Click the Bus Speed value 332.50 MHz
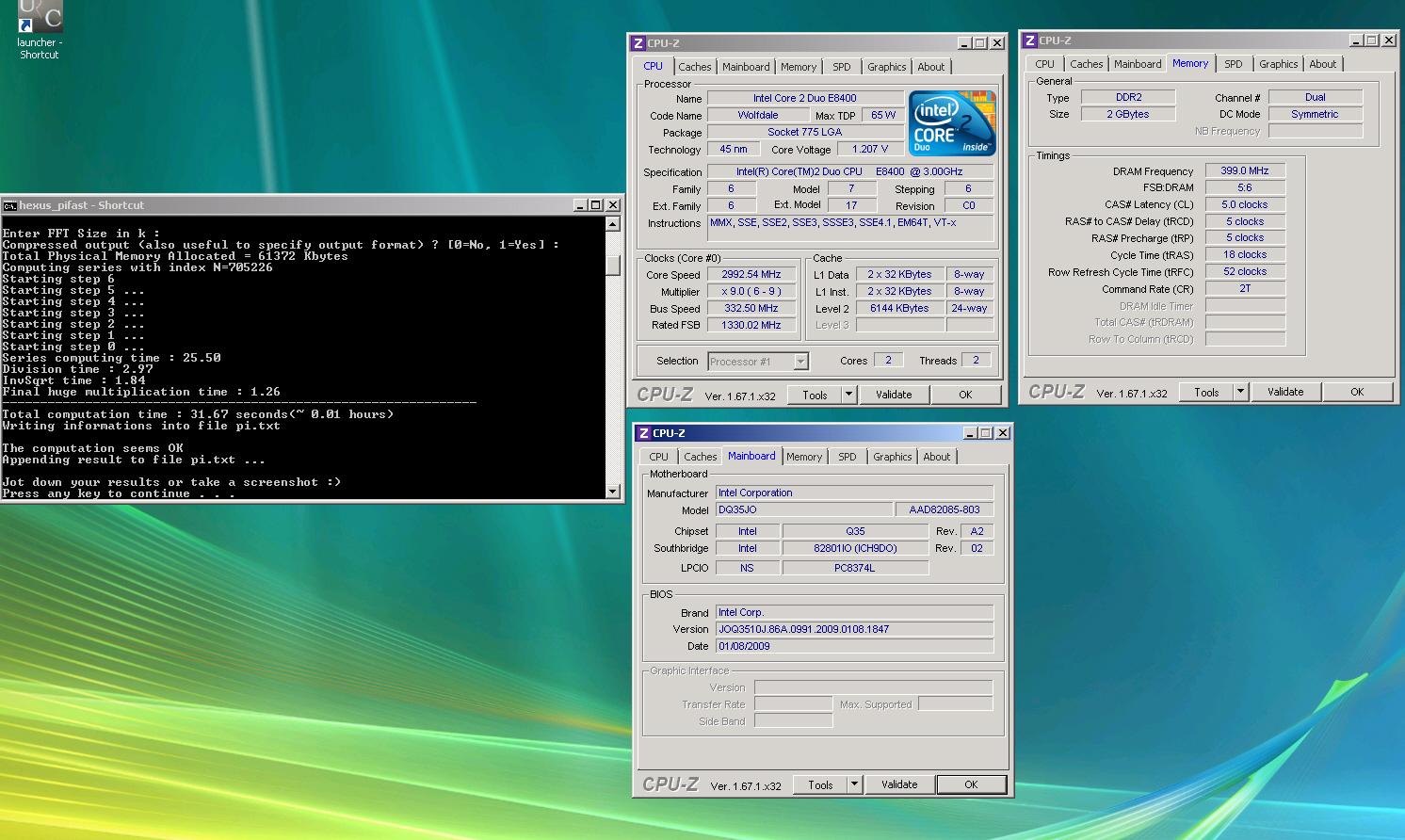 [751, 309]
